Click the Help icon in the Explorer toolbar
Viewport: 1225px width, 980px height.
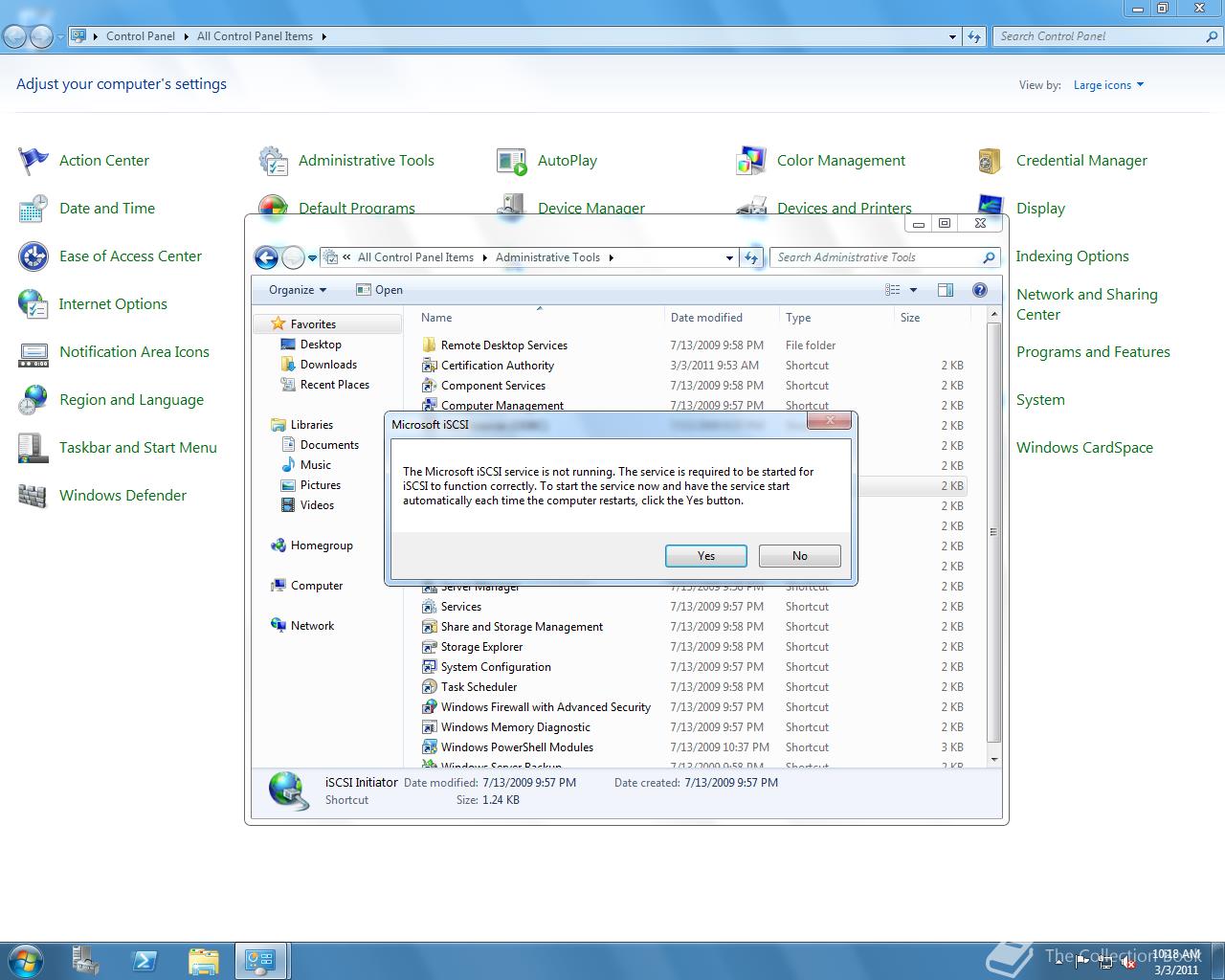(979, 290)
